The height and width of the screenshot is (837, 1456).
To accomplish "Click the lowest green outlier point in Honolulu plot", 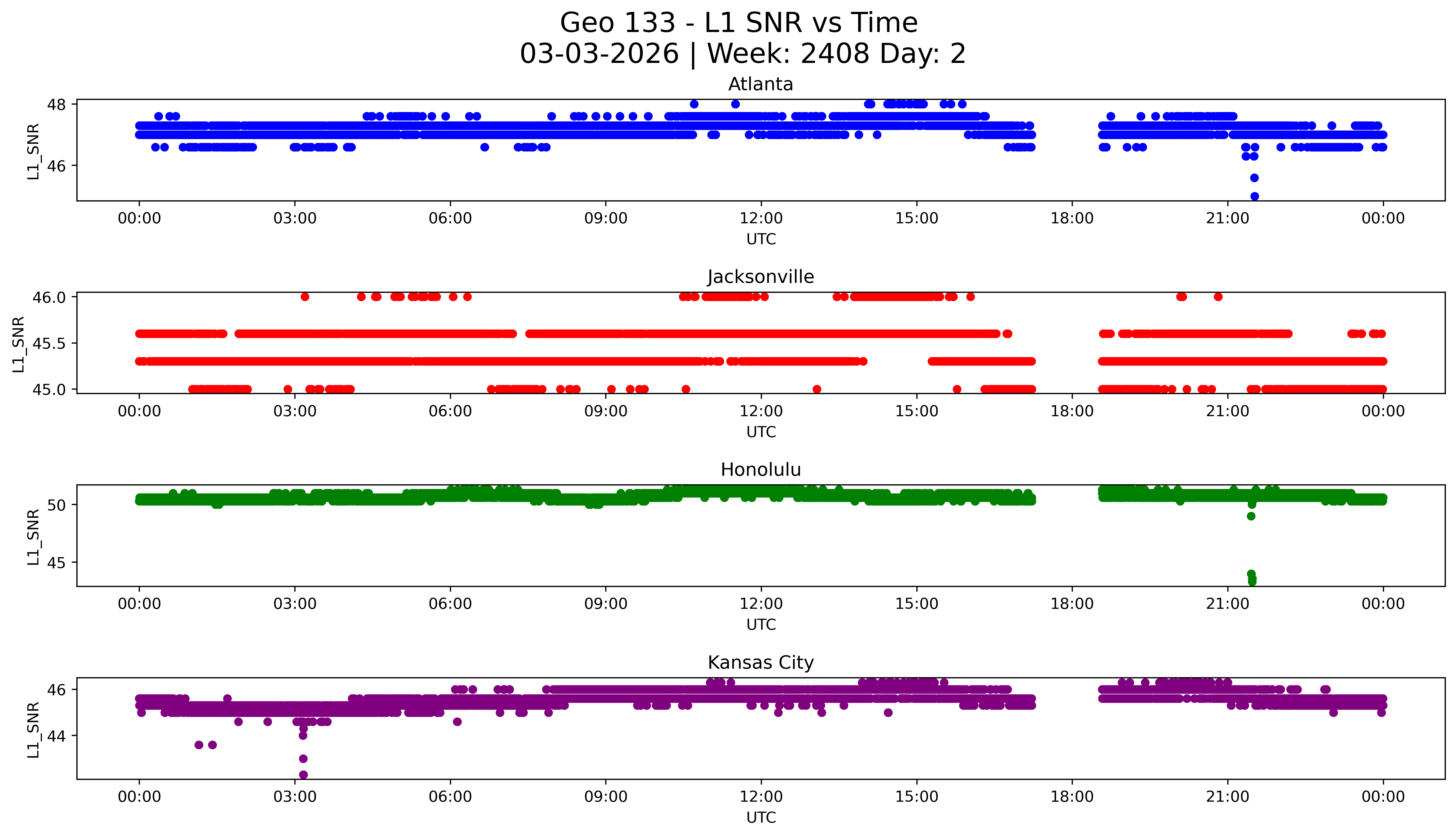I will 1252,582.
